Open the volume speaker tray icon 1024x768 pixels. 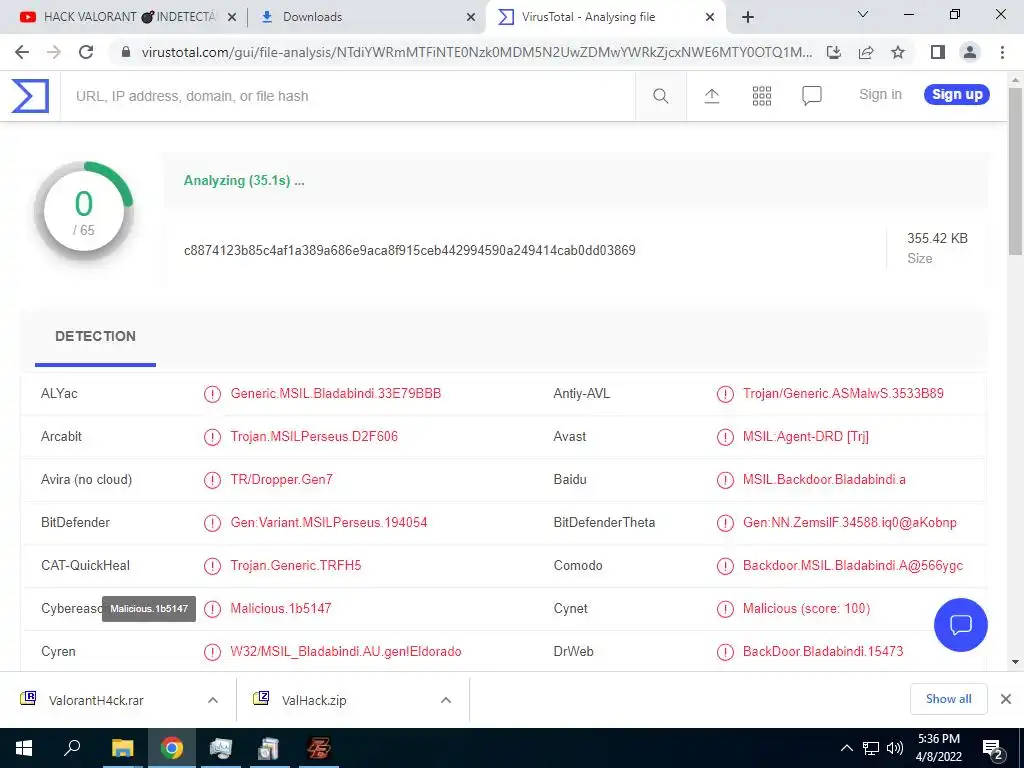(895, 748)
